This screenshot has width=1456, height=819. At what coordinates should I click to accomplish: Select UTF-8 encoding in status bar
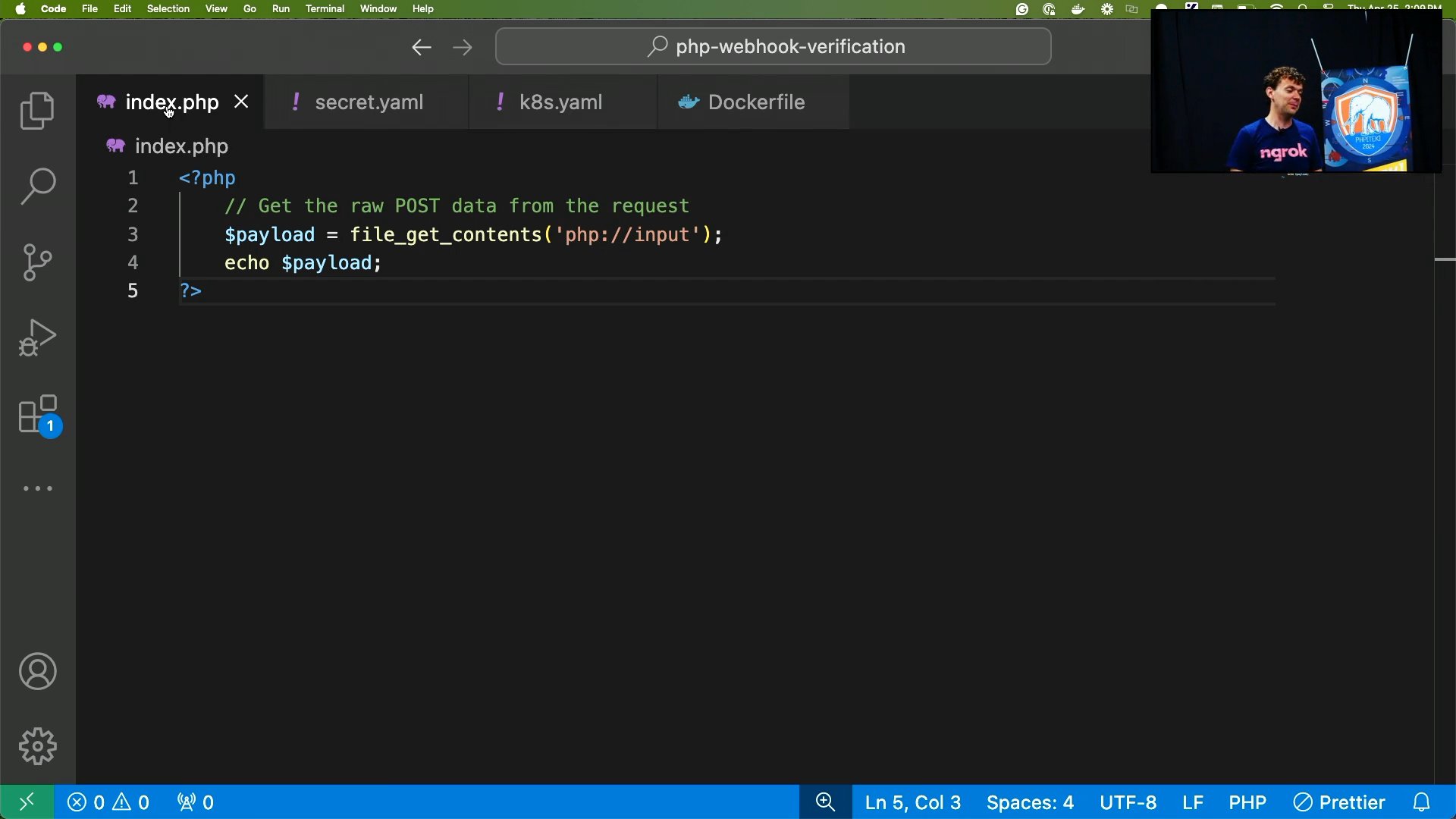1128,802
